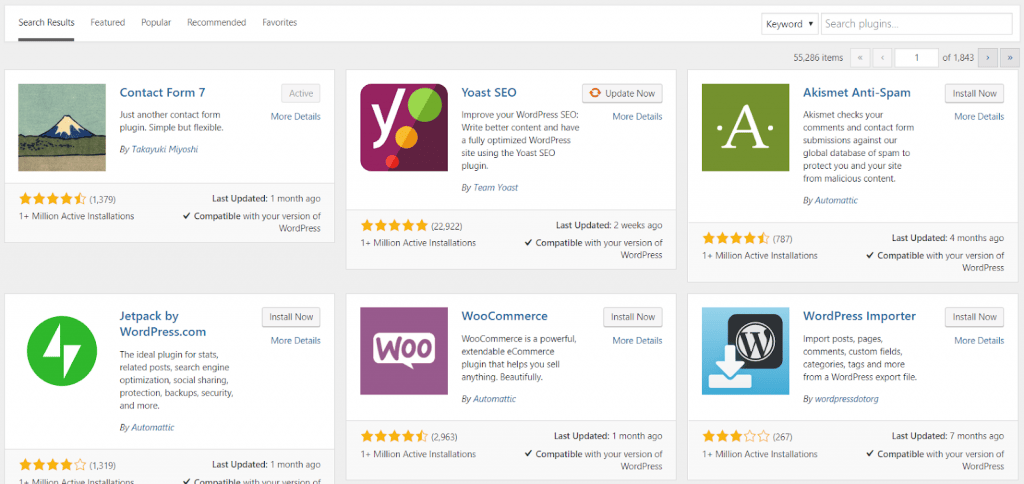Open author Team Yoast link
The width and height of the screenshot is (1024, 484).
pyautogui.click(x=494, y=187)
